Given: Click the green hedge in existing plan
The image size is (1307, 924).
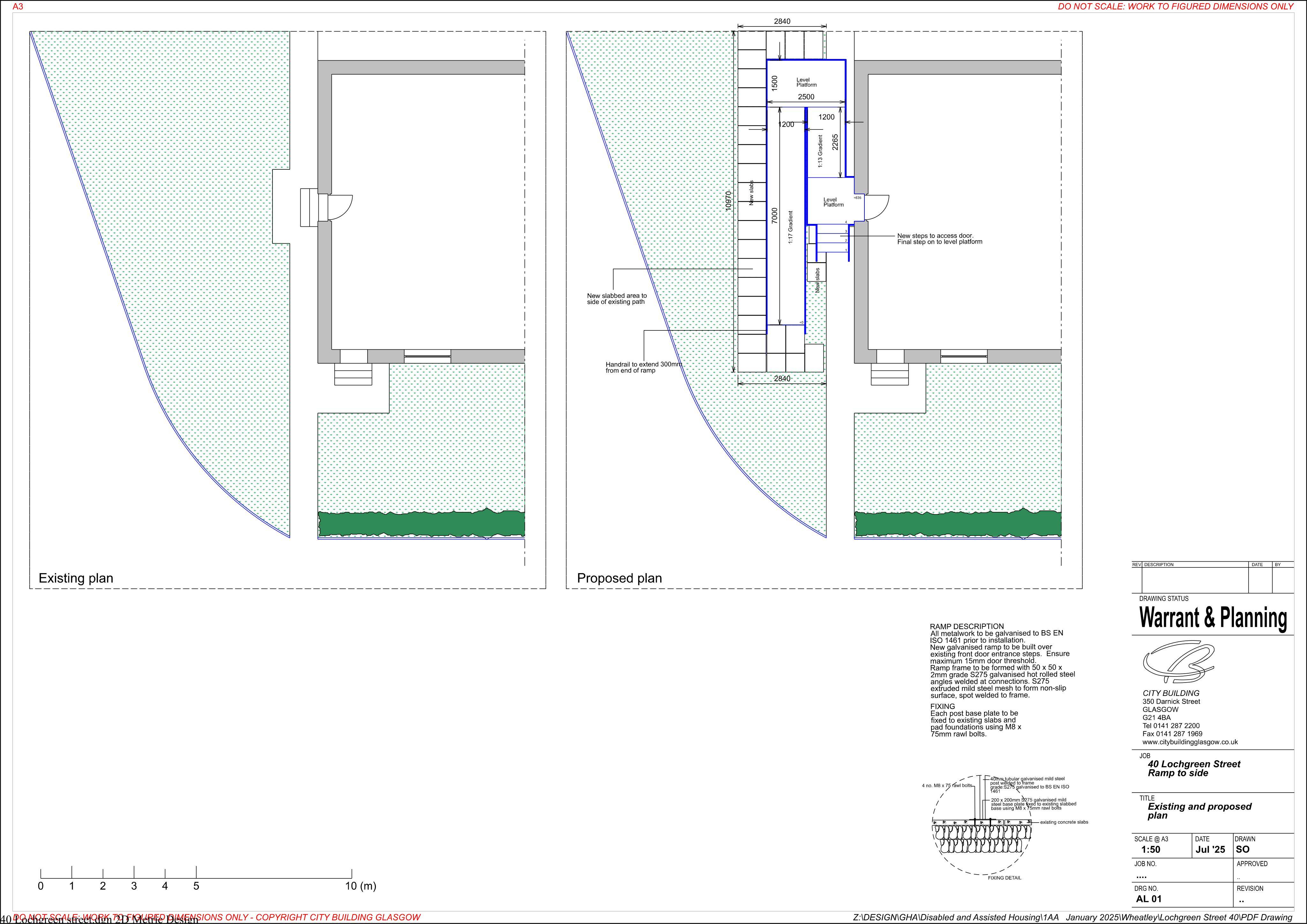Looking at the screenshot, I should pos(421,524).
